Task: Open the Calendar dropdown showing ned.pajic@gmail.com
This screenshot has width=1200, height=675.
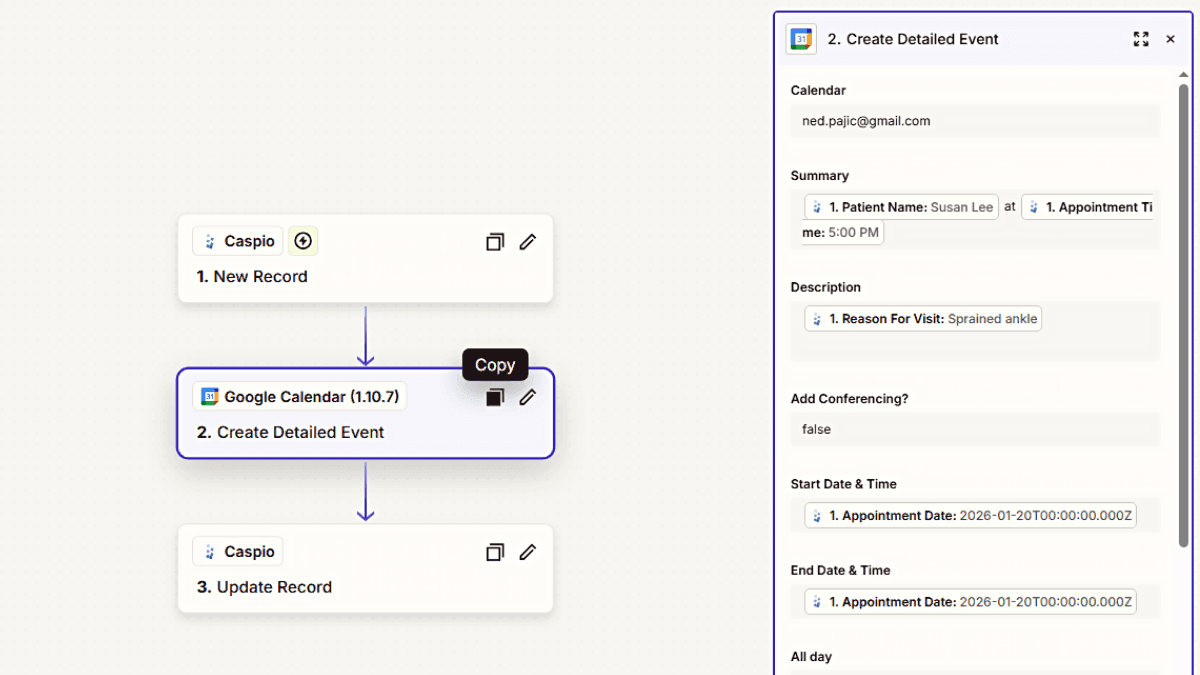Action: click(975, 121)
